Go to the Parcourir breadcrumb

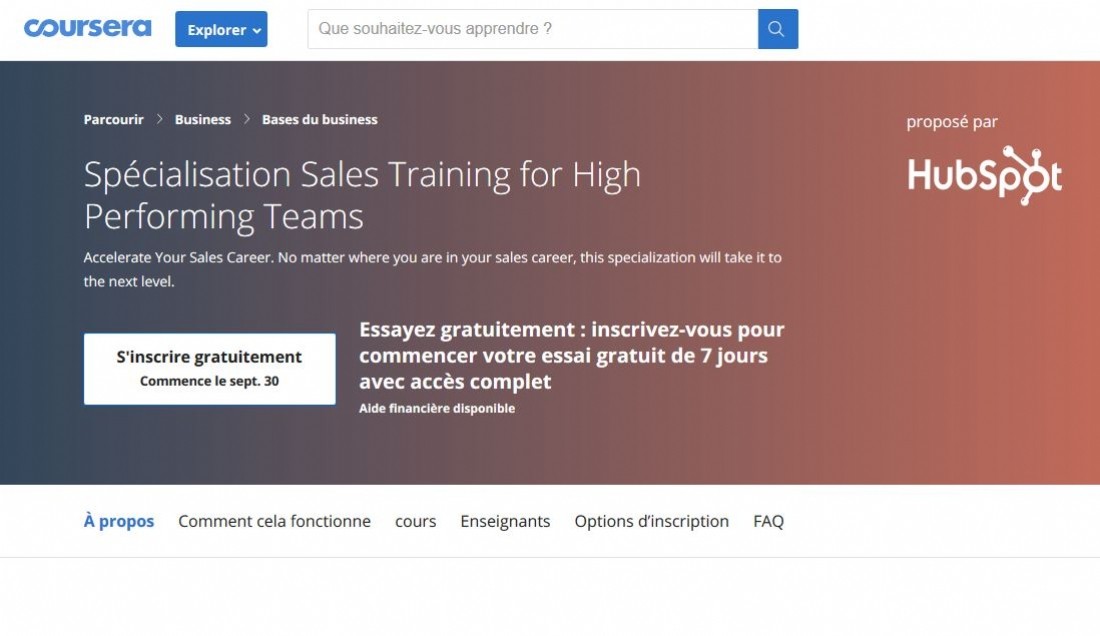click(114, 119)
